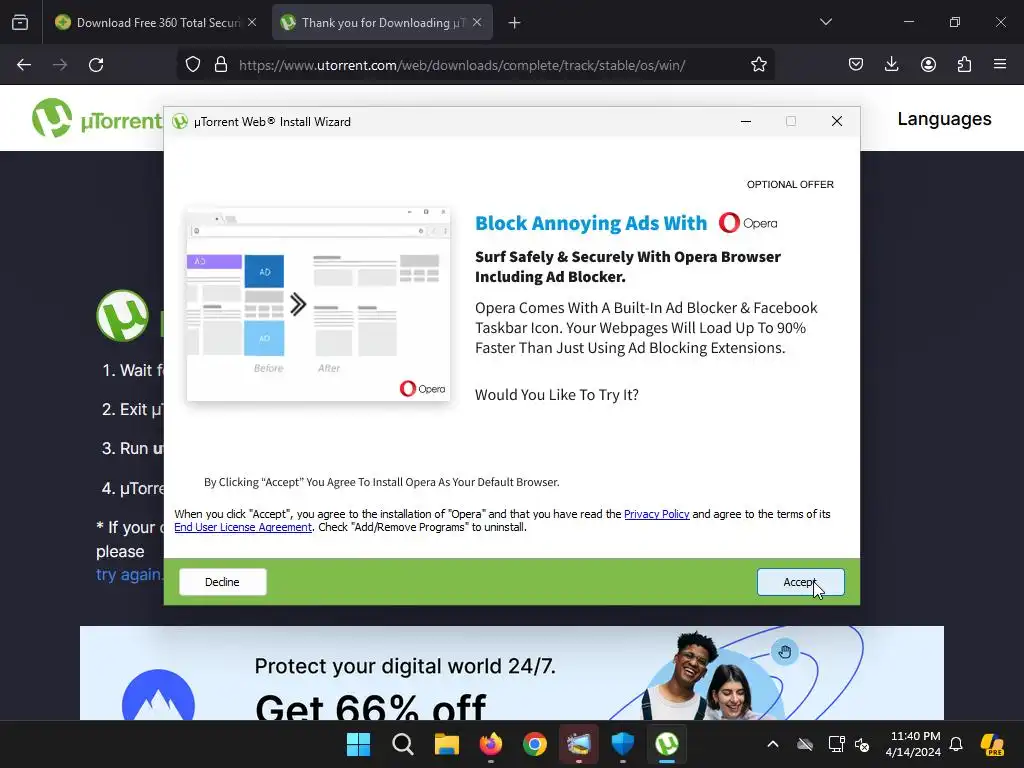Image resolution: width=1024 pixels, height=768 pixels.
Task: Minimize the uTorrent Install Wizard
Action: pyautogui.click(x=746, y=121)
